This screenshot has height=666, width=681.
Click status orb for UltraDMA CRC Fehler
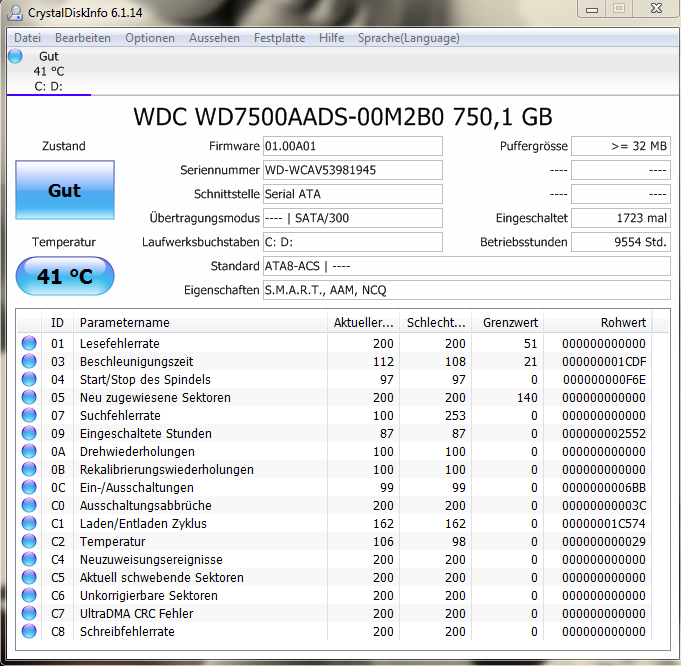coord(29,613)
